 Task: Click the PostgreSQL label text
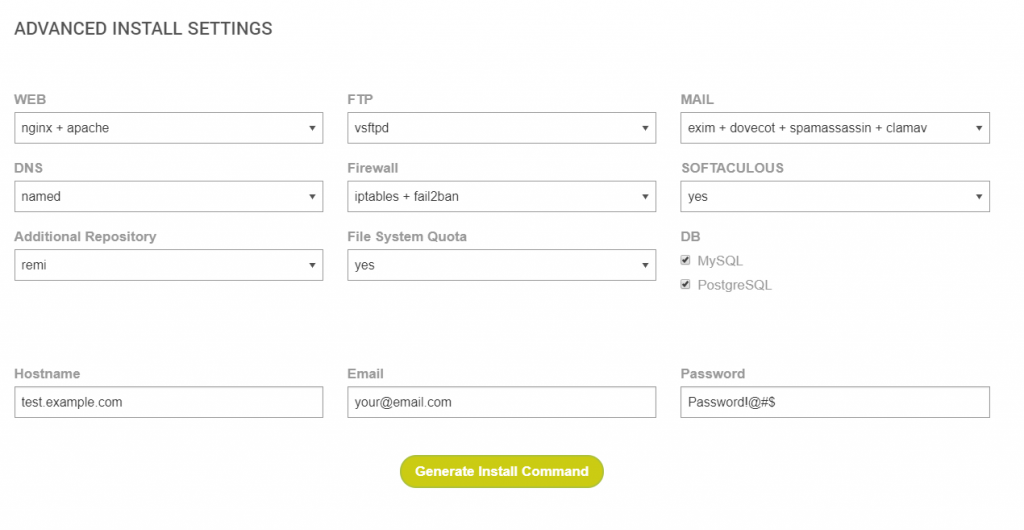click(x=734, y=285)
